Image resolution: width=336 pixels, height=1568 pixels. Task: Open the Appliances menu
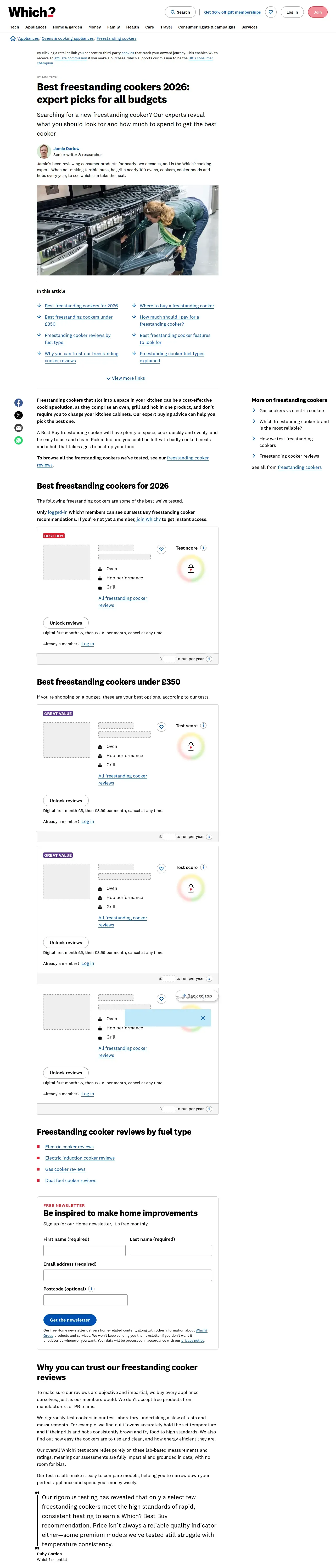click(36, 27)
